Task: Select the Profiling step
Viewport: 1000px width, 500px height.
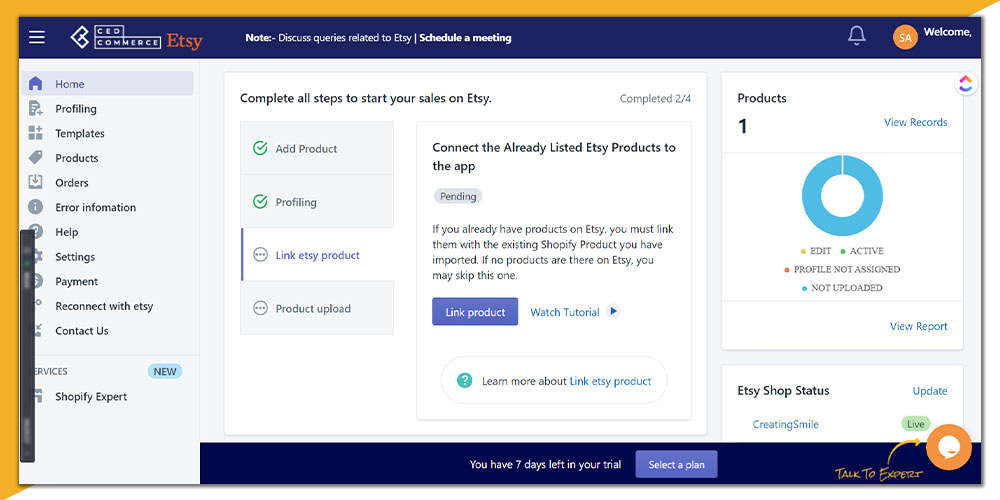Action: click(317, 202)
